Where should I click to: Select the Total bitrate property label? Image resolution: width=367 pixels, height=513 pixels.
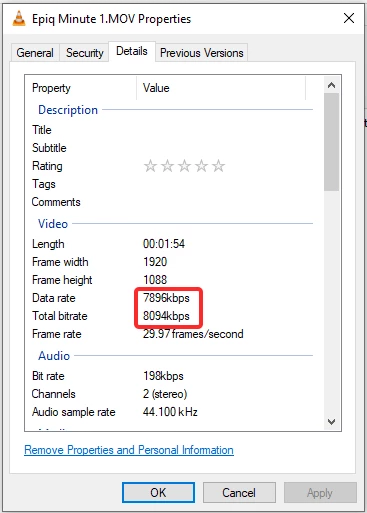point(60,316)
